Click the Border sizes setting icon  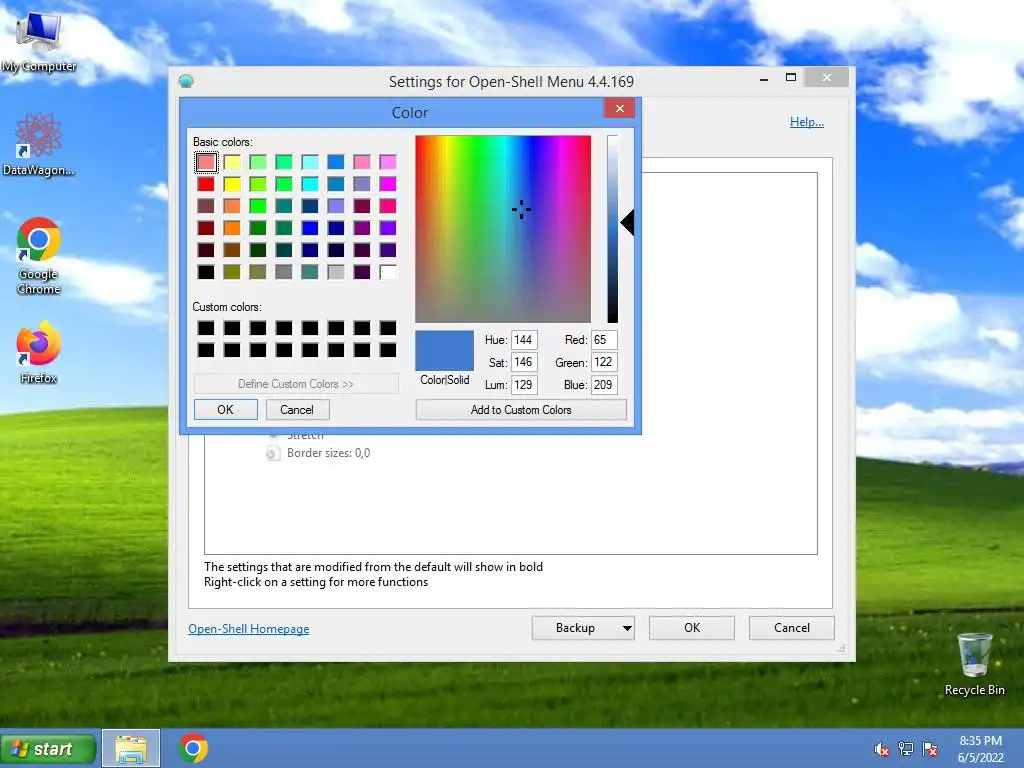pos(273,453)
